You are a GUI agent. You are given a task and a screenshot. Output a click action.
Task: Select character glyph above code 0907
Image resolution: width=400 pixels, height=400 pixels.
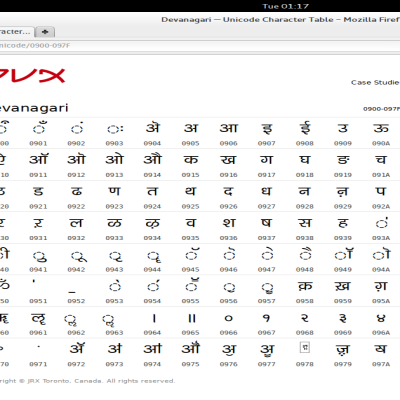(267, 128)
